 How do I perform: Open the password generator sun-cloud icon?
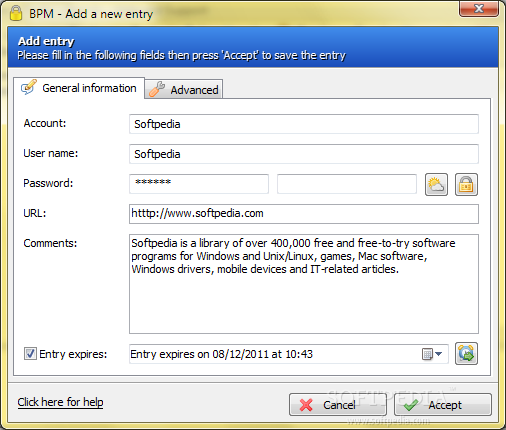[x=436, y=184]
